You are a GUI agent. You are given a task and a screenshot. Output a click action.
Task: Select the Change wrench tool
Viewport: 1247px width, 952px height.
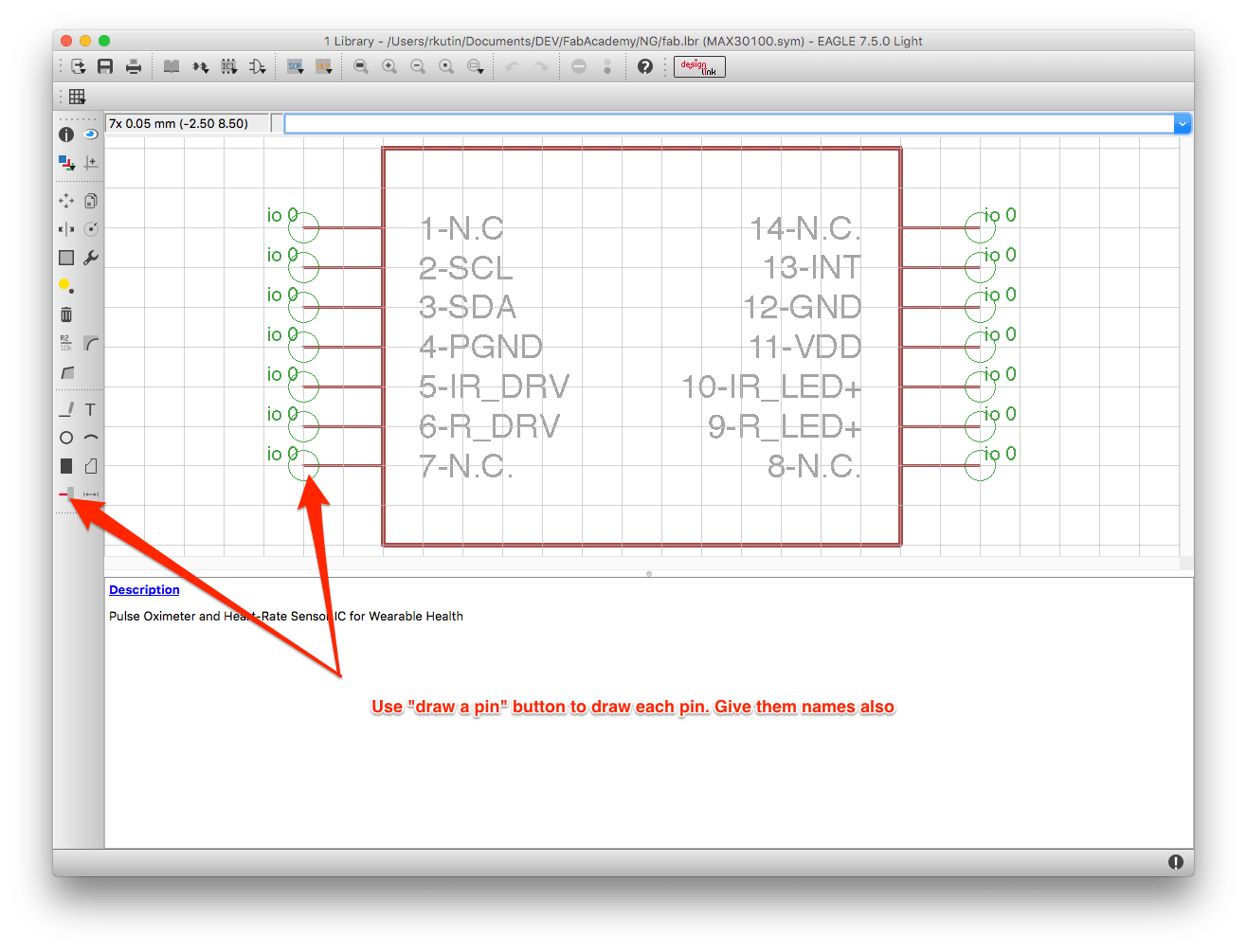(x=91, y=258)
